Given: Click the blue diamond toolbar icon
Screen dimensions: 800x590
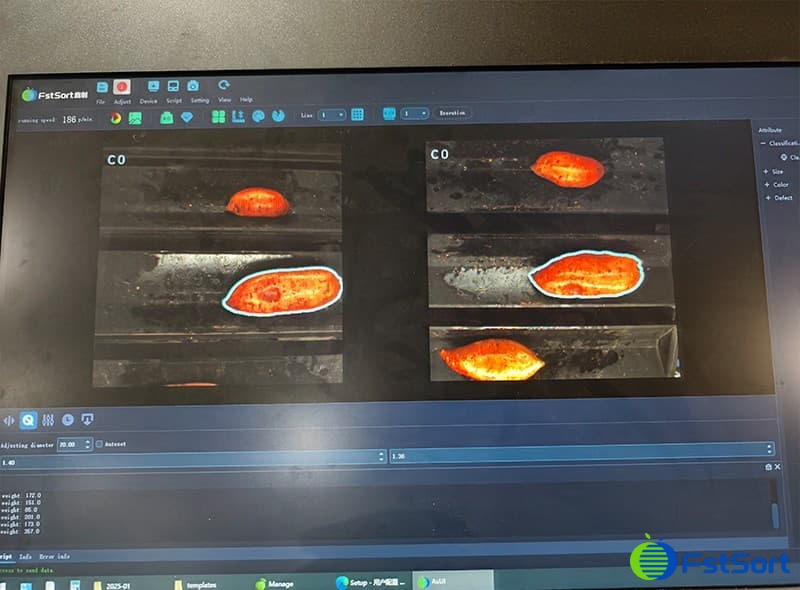Looking at the screenshot, I should pos(186,117).
